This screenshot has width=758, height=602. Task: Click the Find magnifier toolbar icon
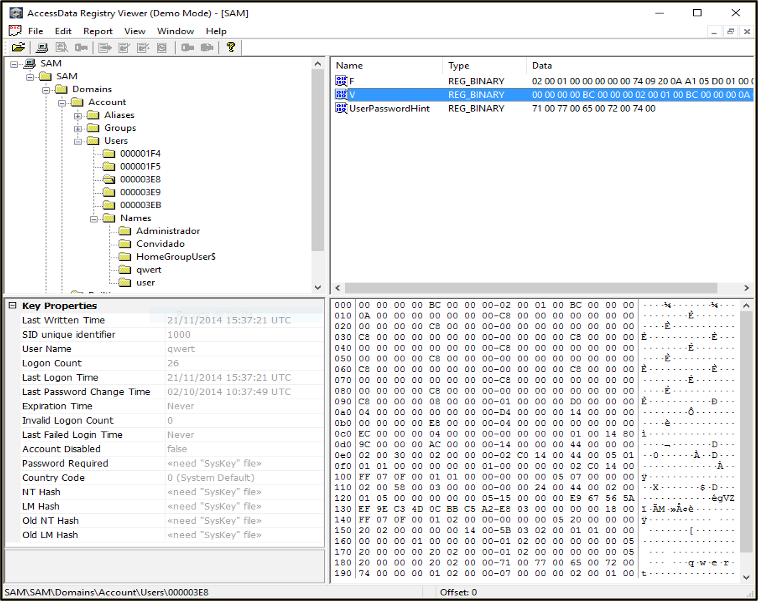[x=61, y=47]
